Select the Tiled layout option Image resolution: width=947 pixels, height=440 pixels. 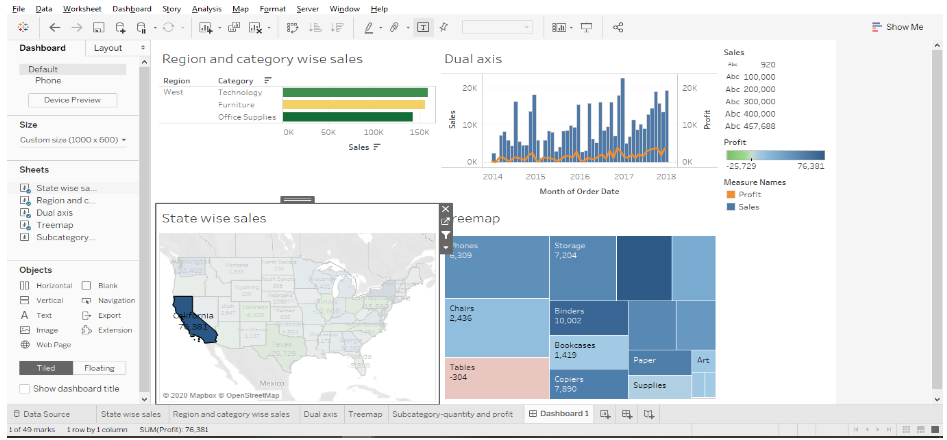point(45,368)
